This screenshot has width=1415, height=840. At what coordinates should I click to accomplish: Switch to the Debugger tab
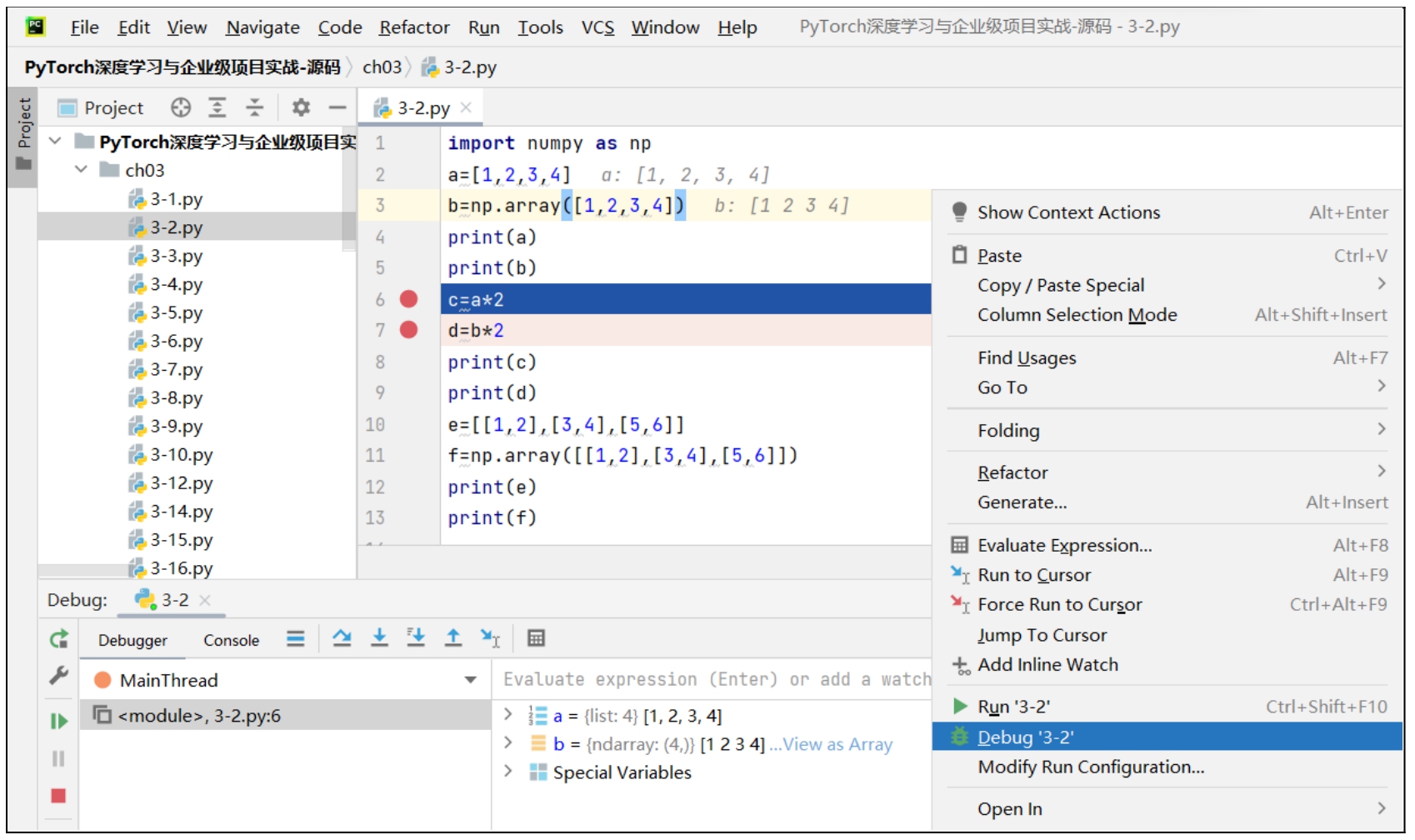[x=132, y=640]
